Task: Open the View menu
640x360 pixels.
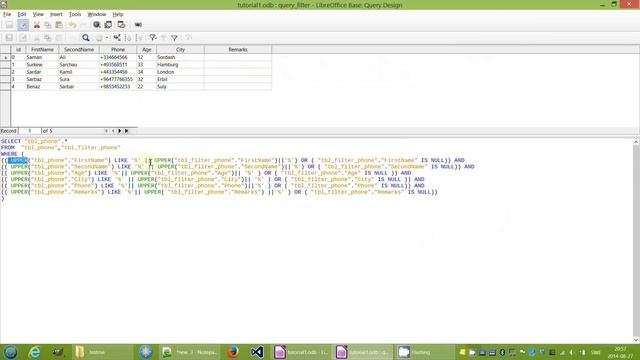Action: [38, 14]
